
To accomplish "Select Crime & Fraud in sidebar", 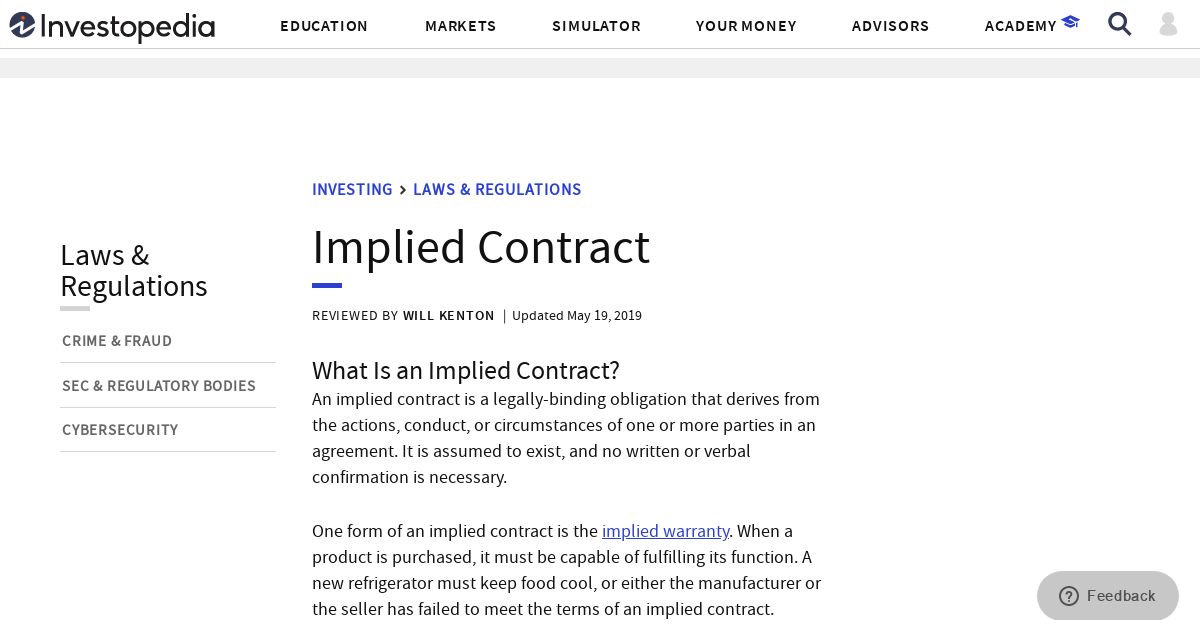I will pos(117,341).
